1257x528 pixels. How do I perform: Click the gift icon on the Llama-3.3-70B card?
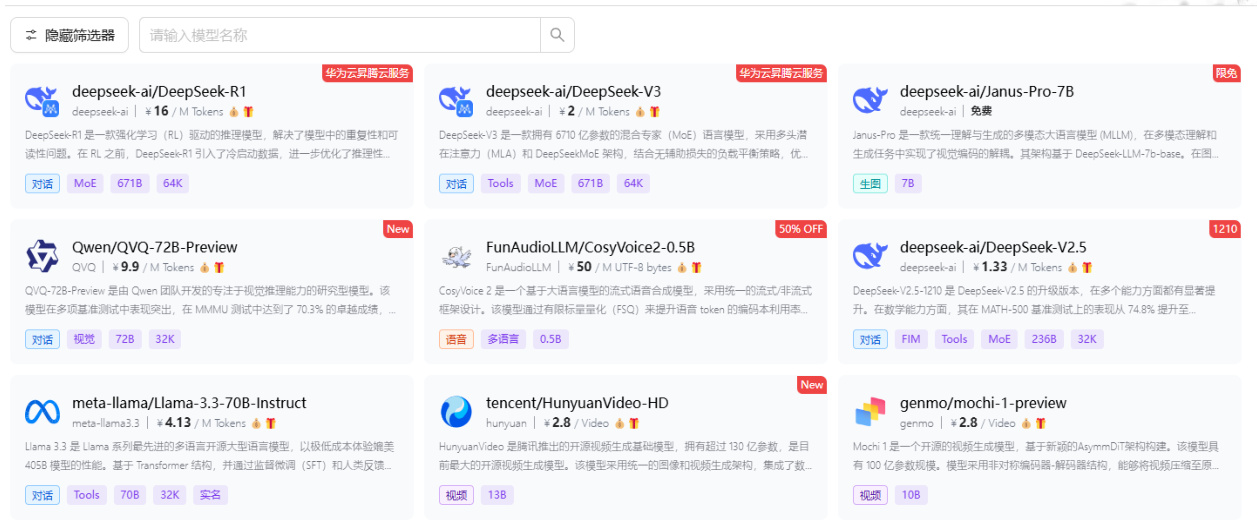point(270,423)
